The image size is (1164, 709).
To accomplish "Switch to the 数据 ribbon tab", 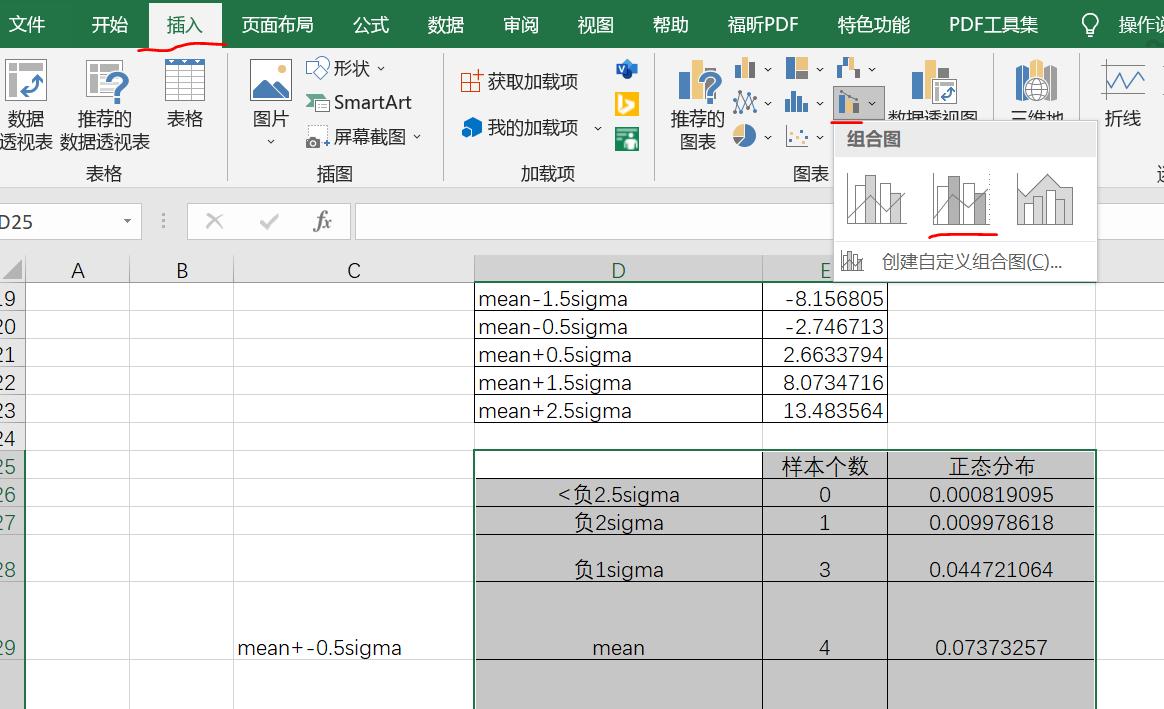I will point(445,24).
